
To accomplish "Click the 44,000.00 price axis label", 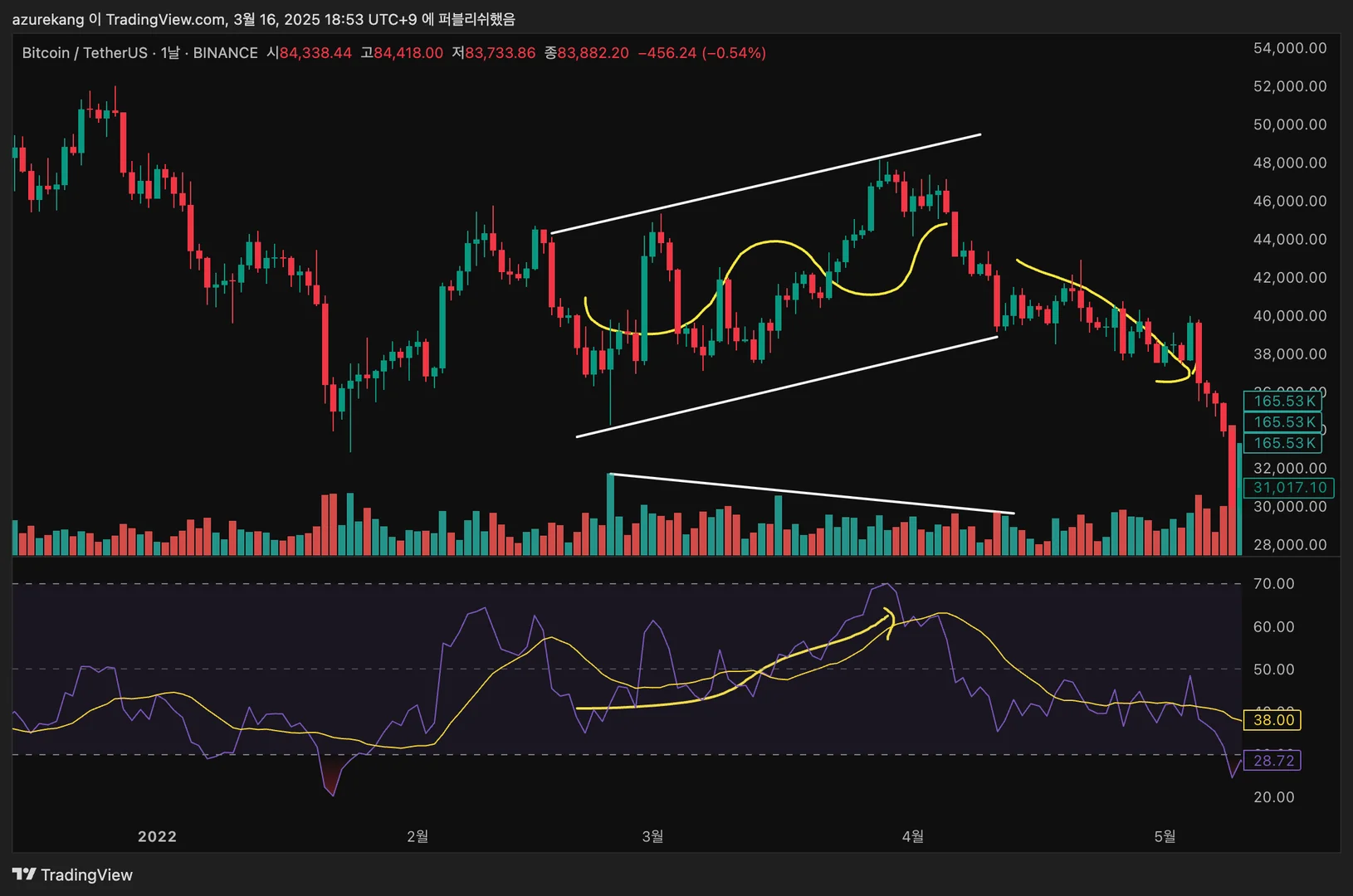I will 1290,239.
